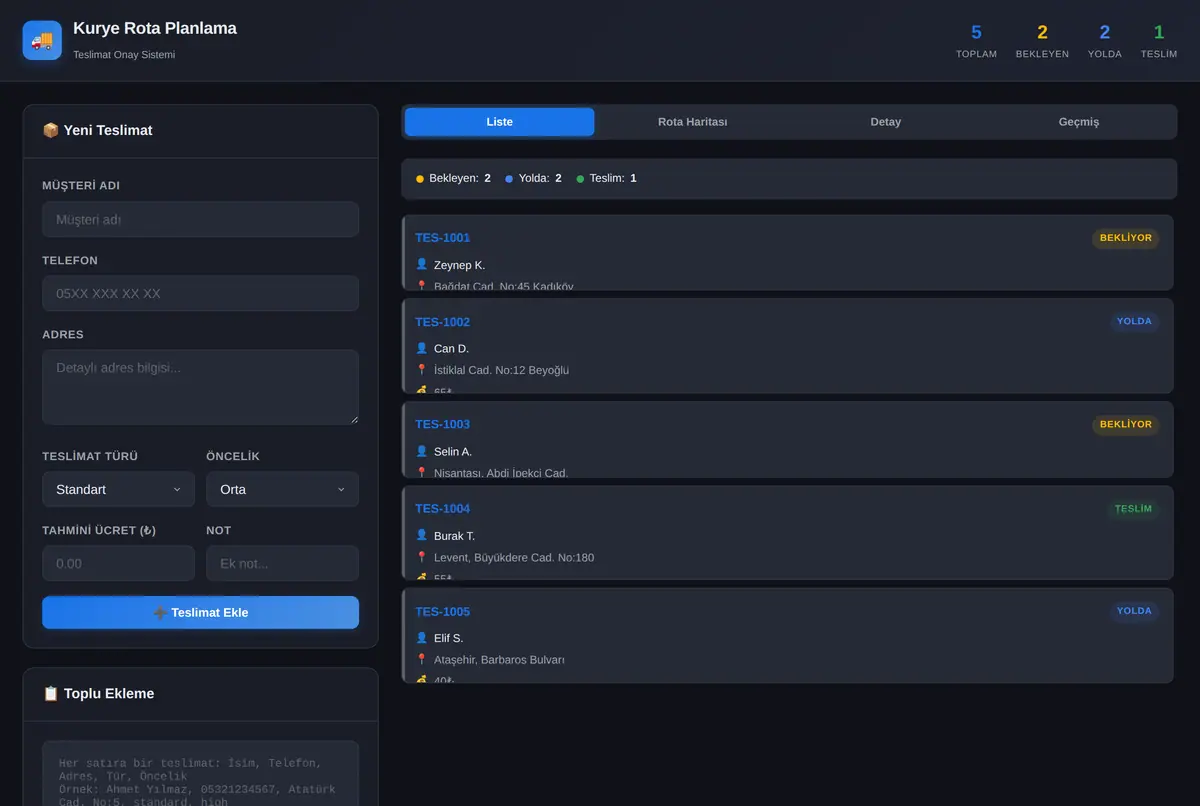The width and height of the screenshot is (1200, 806).
Task: Click the Teslim counter in the header
Action: coord(1159,41)
